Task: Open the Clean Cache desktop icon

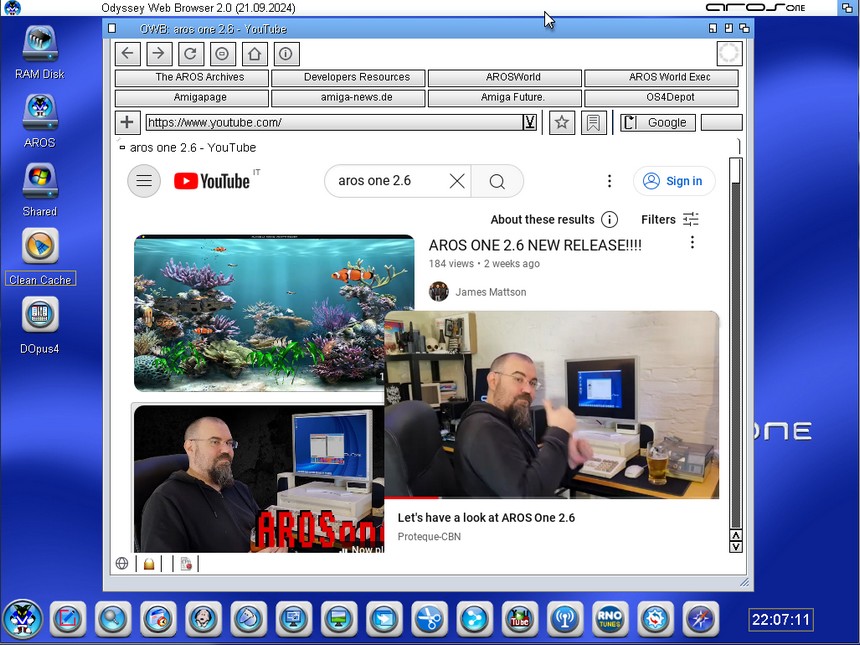Action: coord(40,247)
